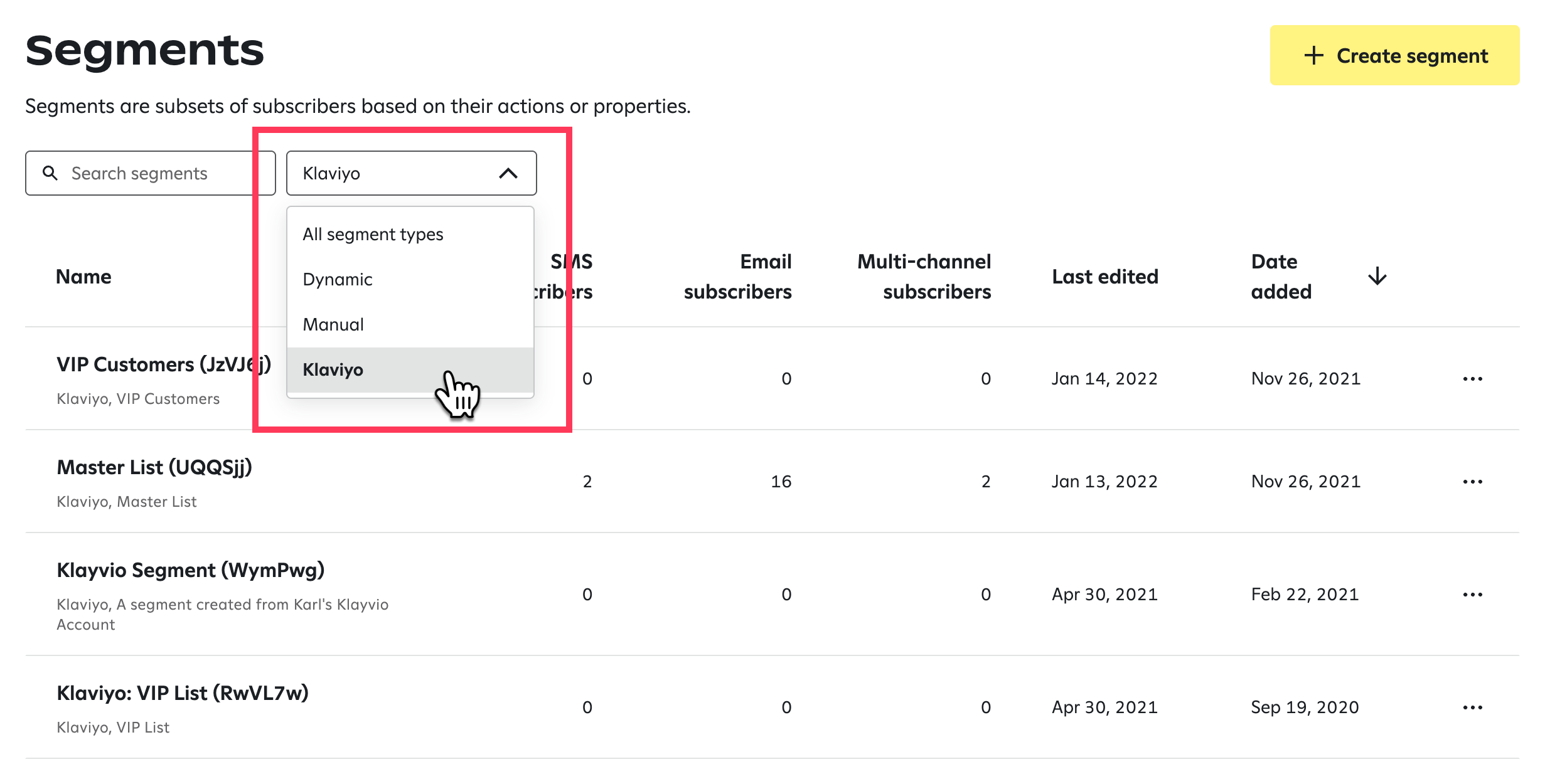Click the Jan 13, 2022 last edited date
Screen dimensions: 1545x784
click(1104, 482)
